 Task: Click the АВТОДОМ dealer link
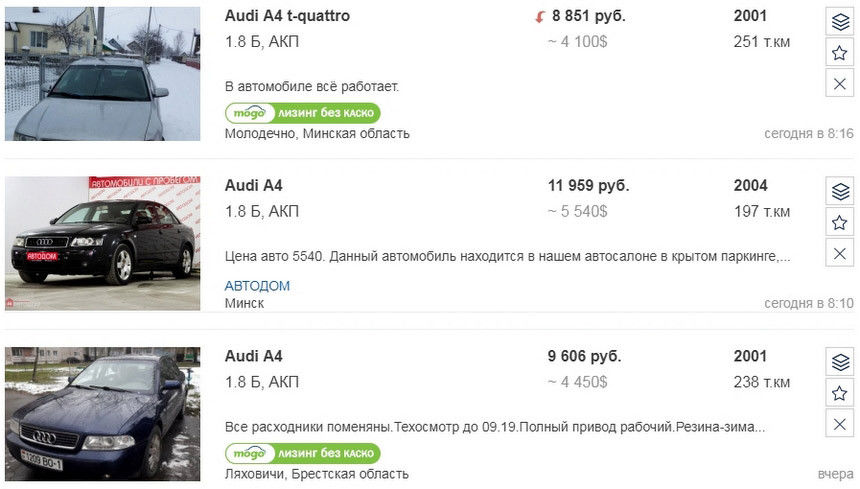[257, 286]
